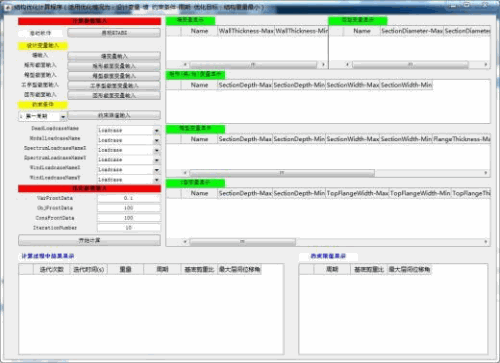Click the constraint limit input button beside dropdown

coord(114,115)
